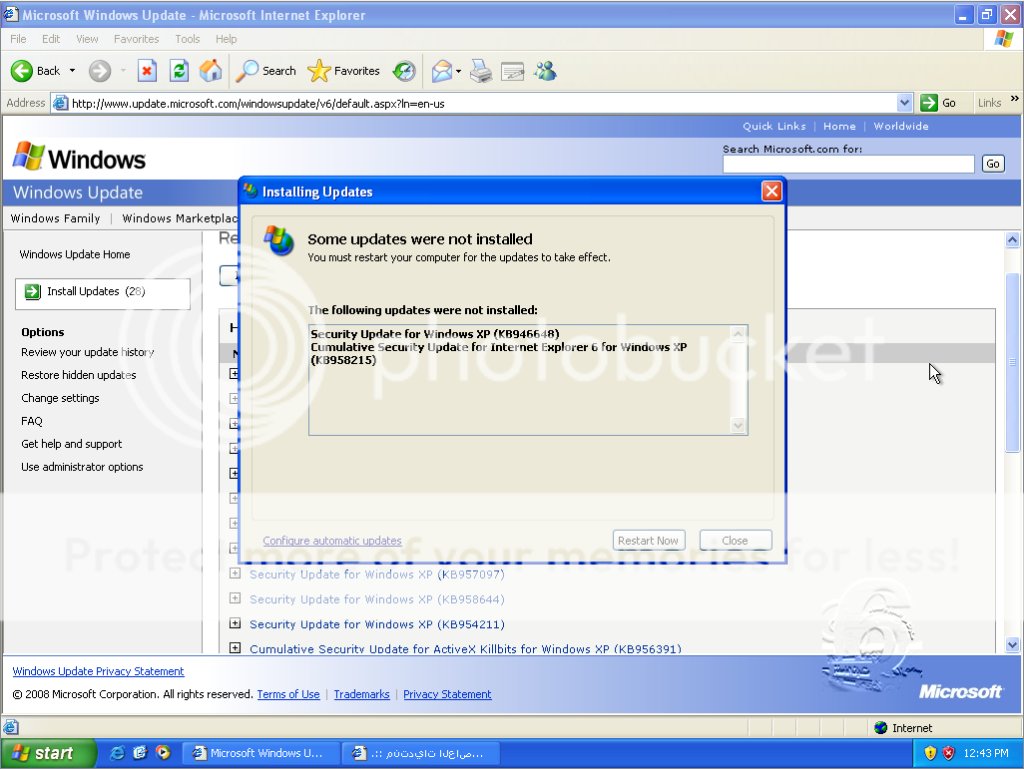The image size is (1024, 769).
Task: Click the Refresh page toolbar icon
Action: [x=179, y=71]
